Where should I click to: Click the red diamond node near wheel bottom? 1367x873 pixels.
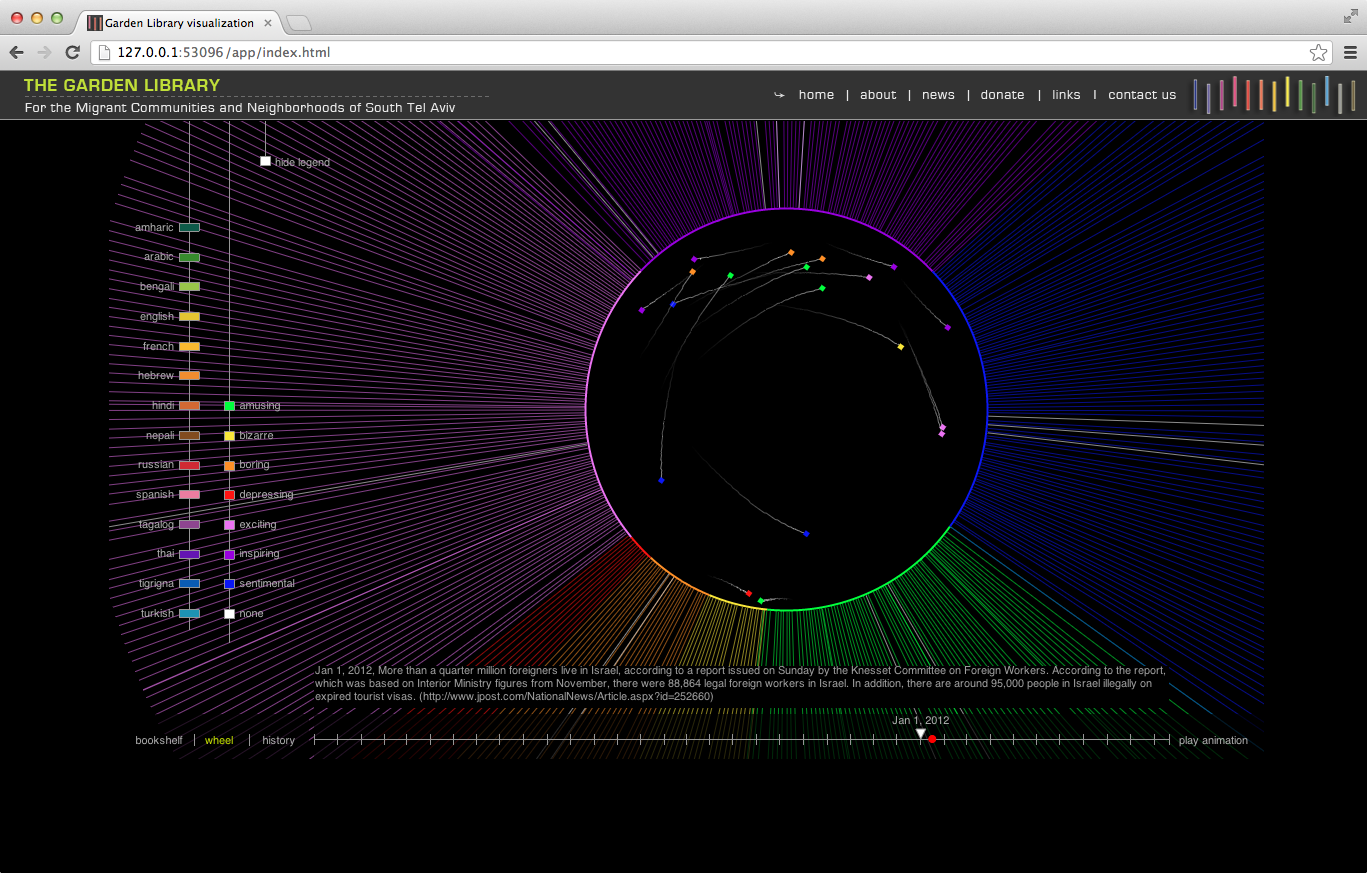[x=749, y=593]
